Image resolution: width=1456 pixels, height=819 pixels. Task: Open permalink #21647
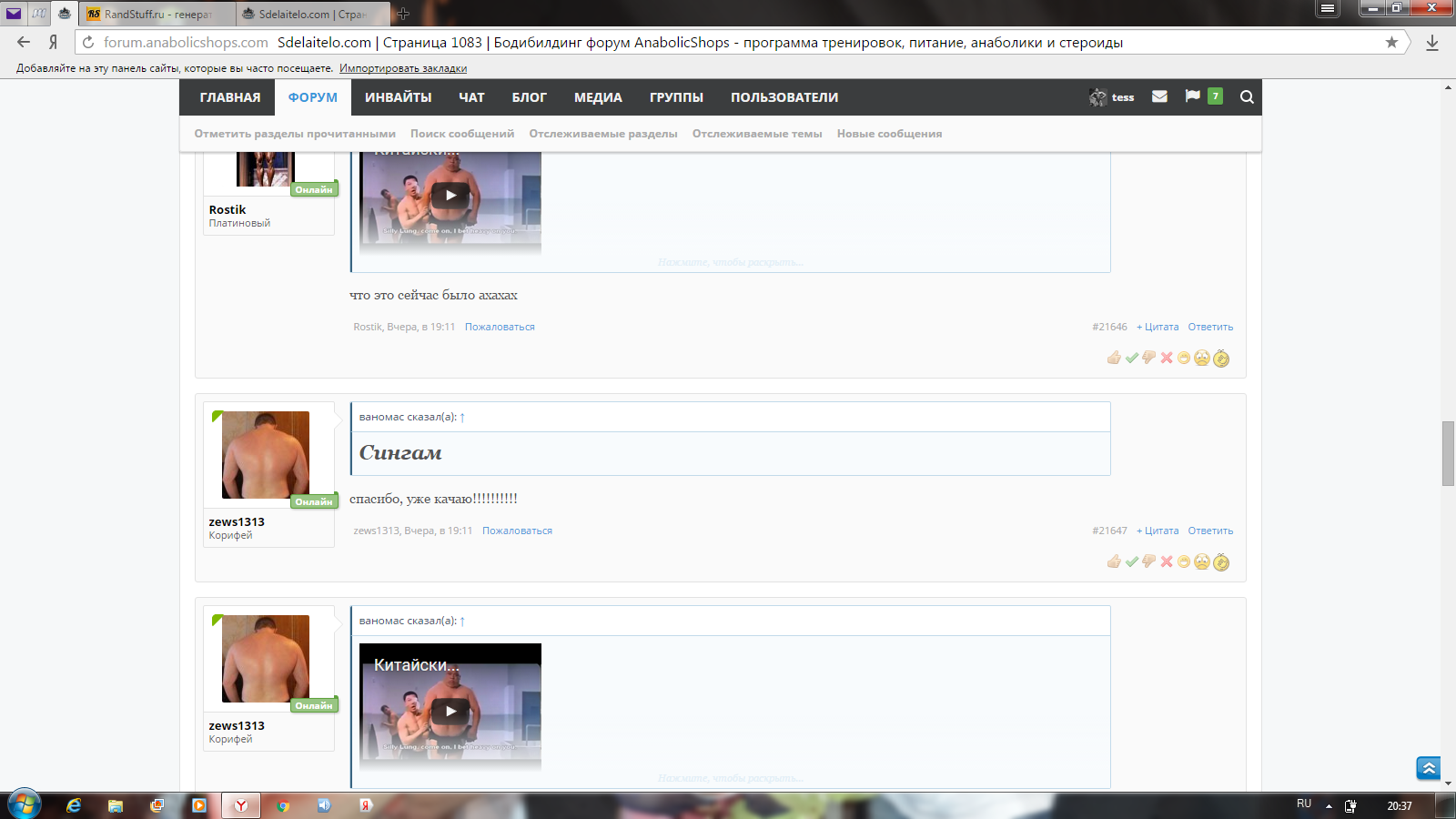tap(1109, 531)
